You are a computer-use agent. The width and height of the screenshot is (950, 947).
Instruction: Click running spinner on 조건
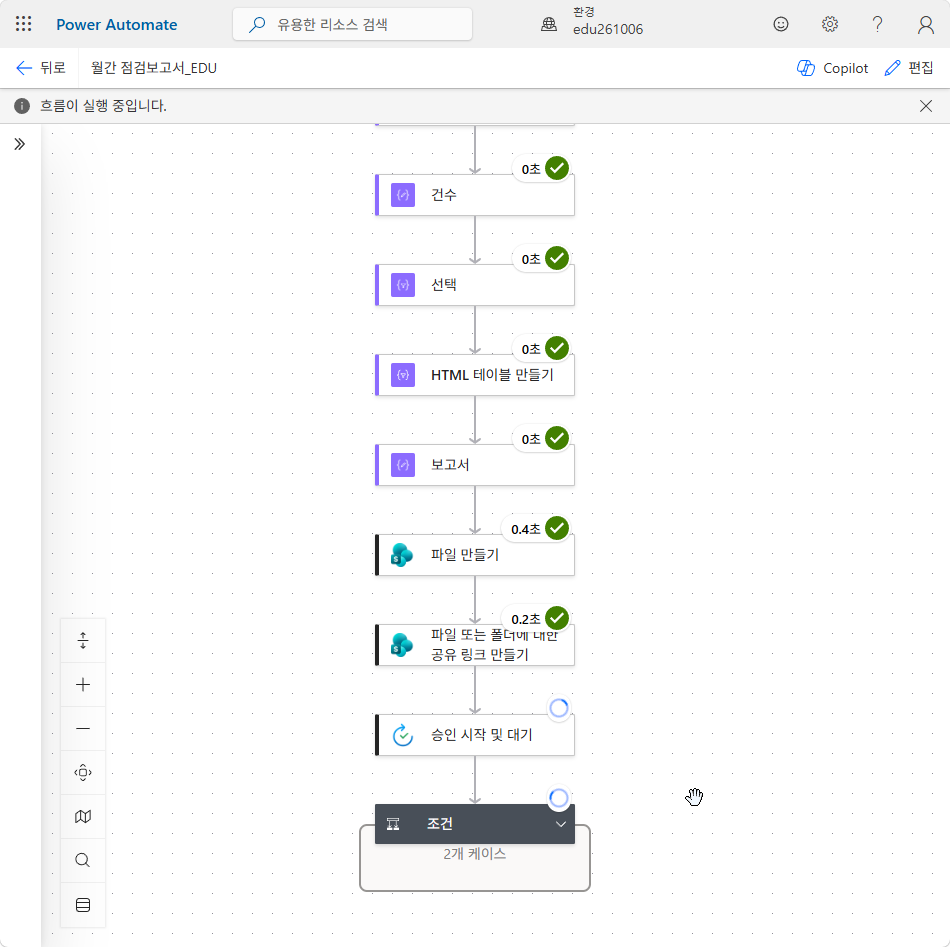(559, 798)
